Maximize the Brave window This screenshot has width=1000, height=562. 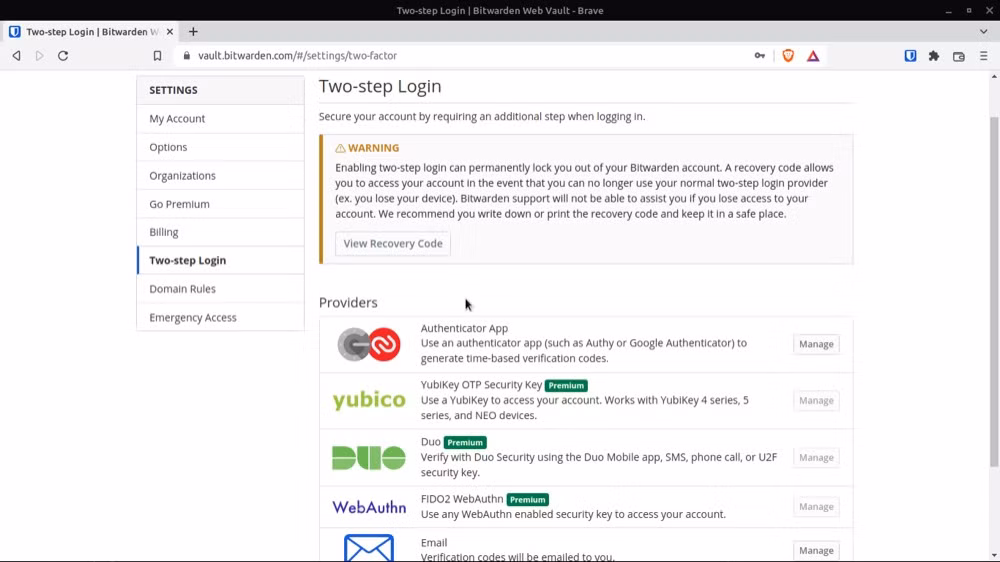969,11
